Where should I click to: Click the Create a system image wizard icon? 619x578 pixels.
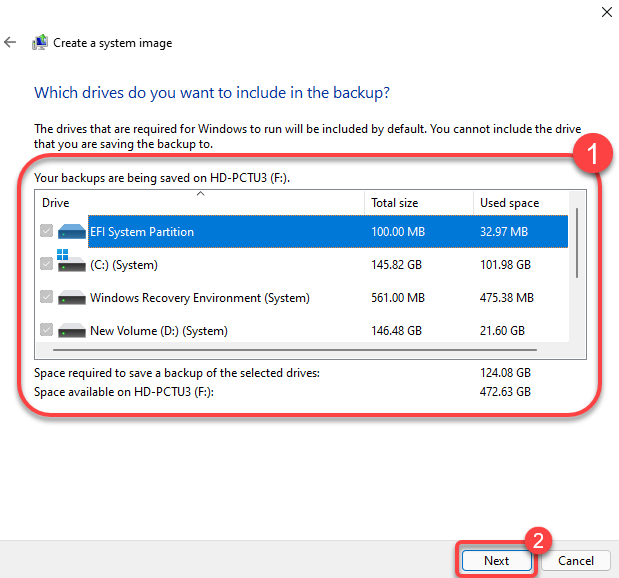(x=40, y=42)
